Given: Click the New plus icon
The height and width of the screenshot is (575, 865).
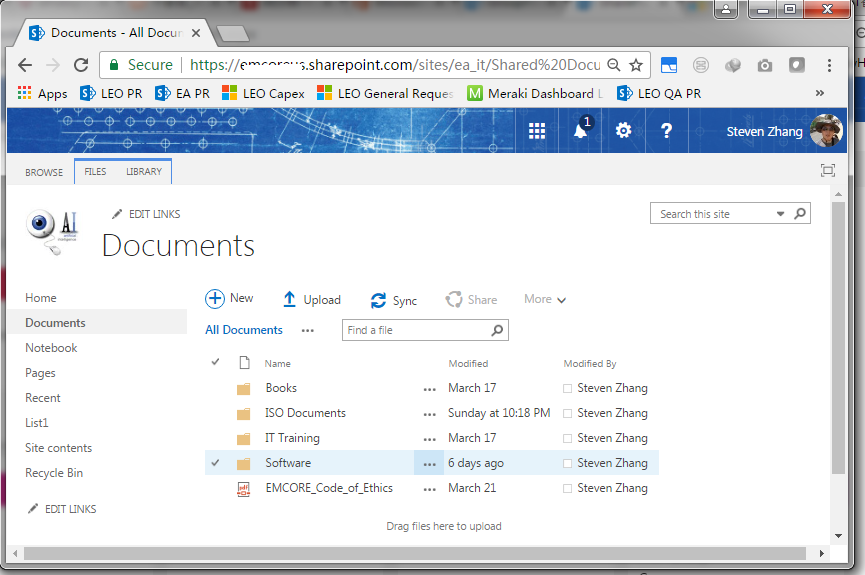Looking at the screenshot, I should coord(215,299).
